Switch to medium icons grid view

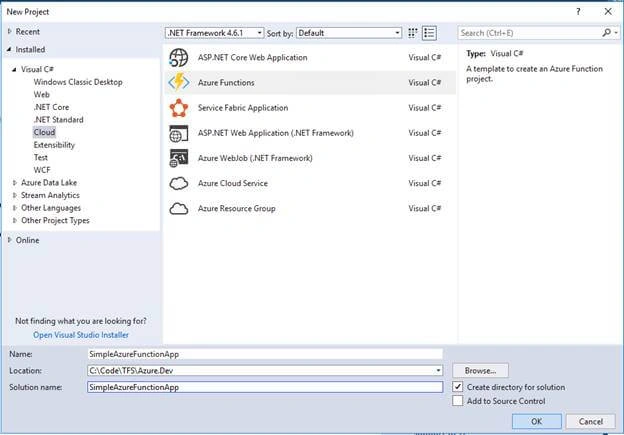(413, 33)
